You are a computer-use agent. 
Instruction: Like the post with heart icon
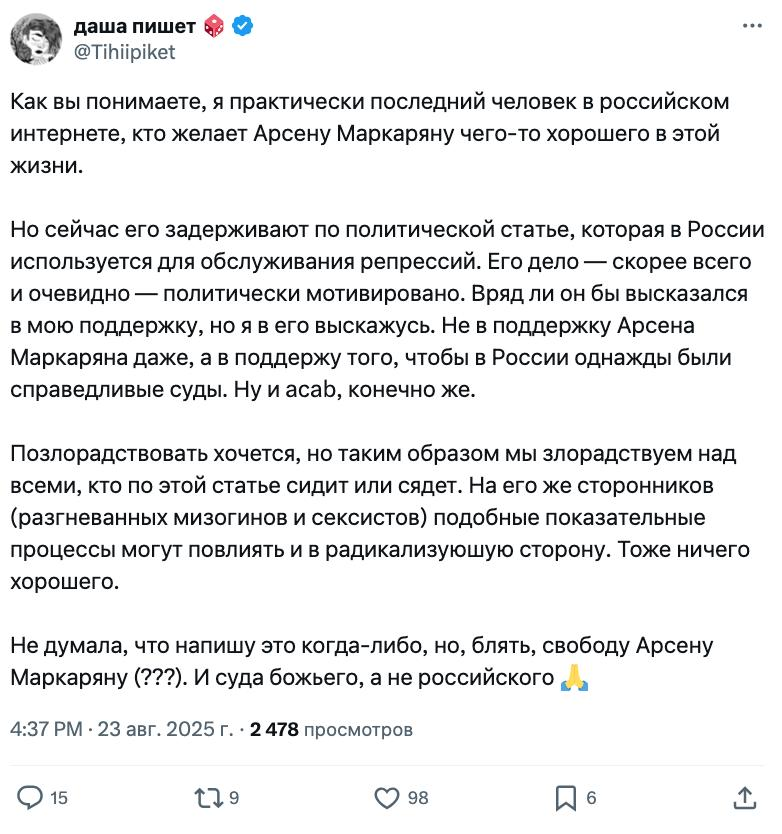point(387,798)
